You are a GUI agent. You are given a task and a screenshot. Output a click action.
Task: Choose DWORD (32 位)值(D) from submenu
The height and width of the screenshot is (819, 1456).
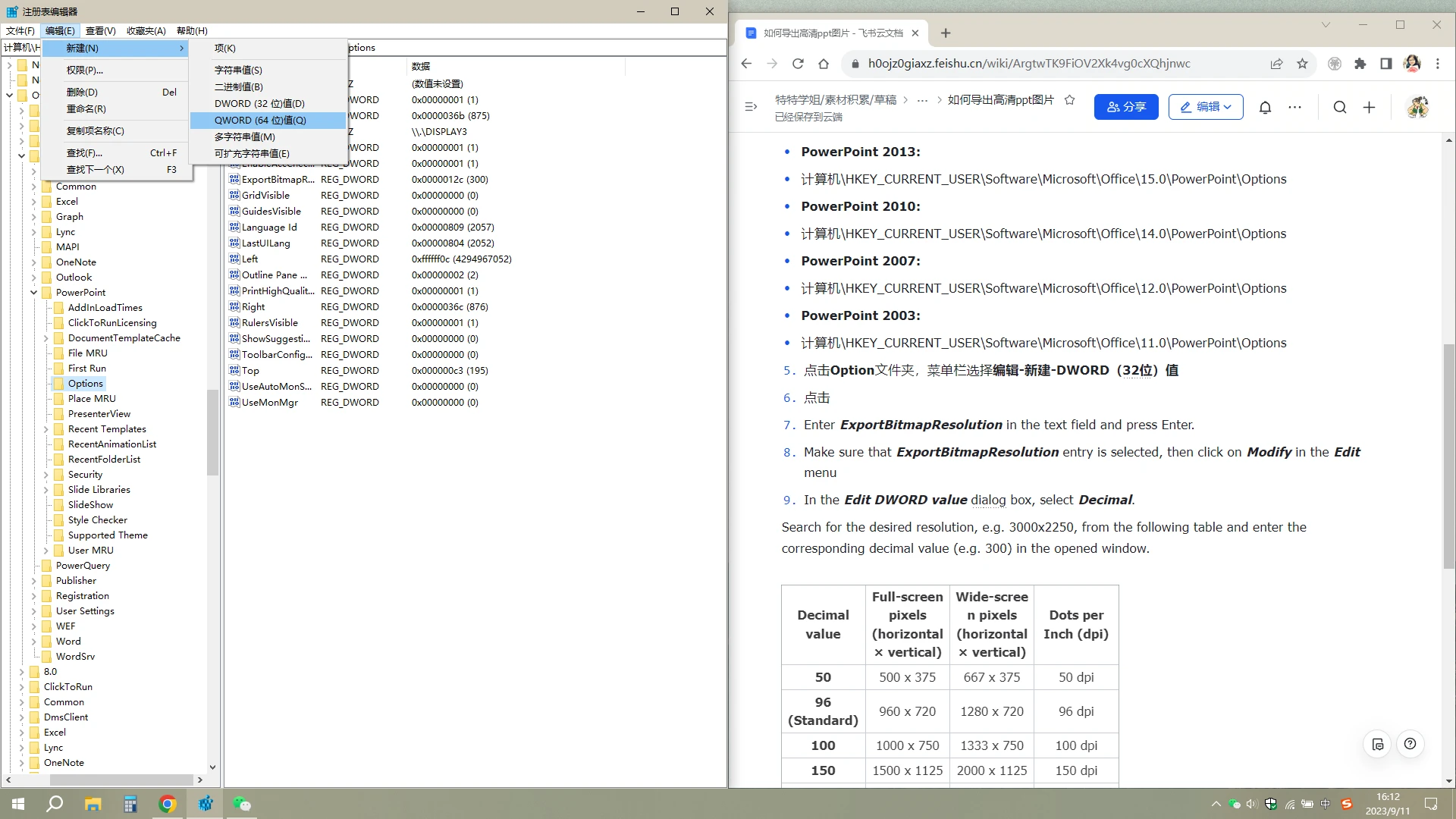tap(268, 103)
